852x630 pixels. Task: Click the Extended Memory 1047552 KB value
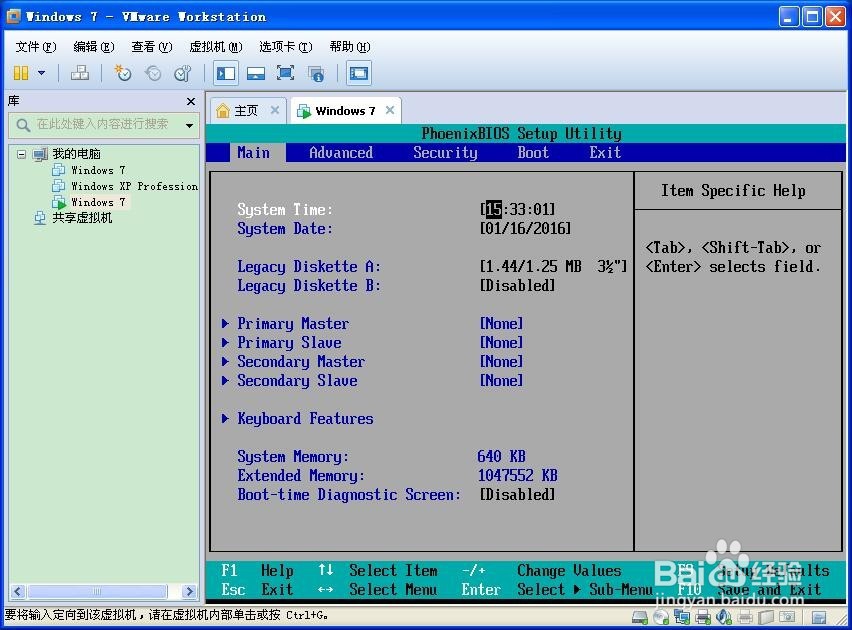(x=517, y=476)
